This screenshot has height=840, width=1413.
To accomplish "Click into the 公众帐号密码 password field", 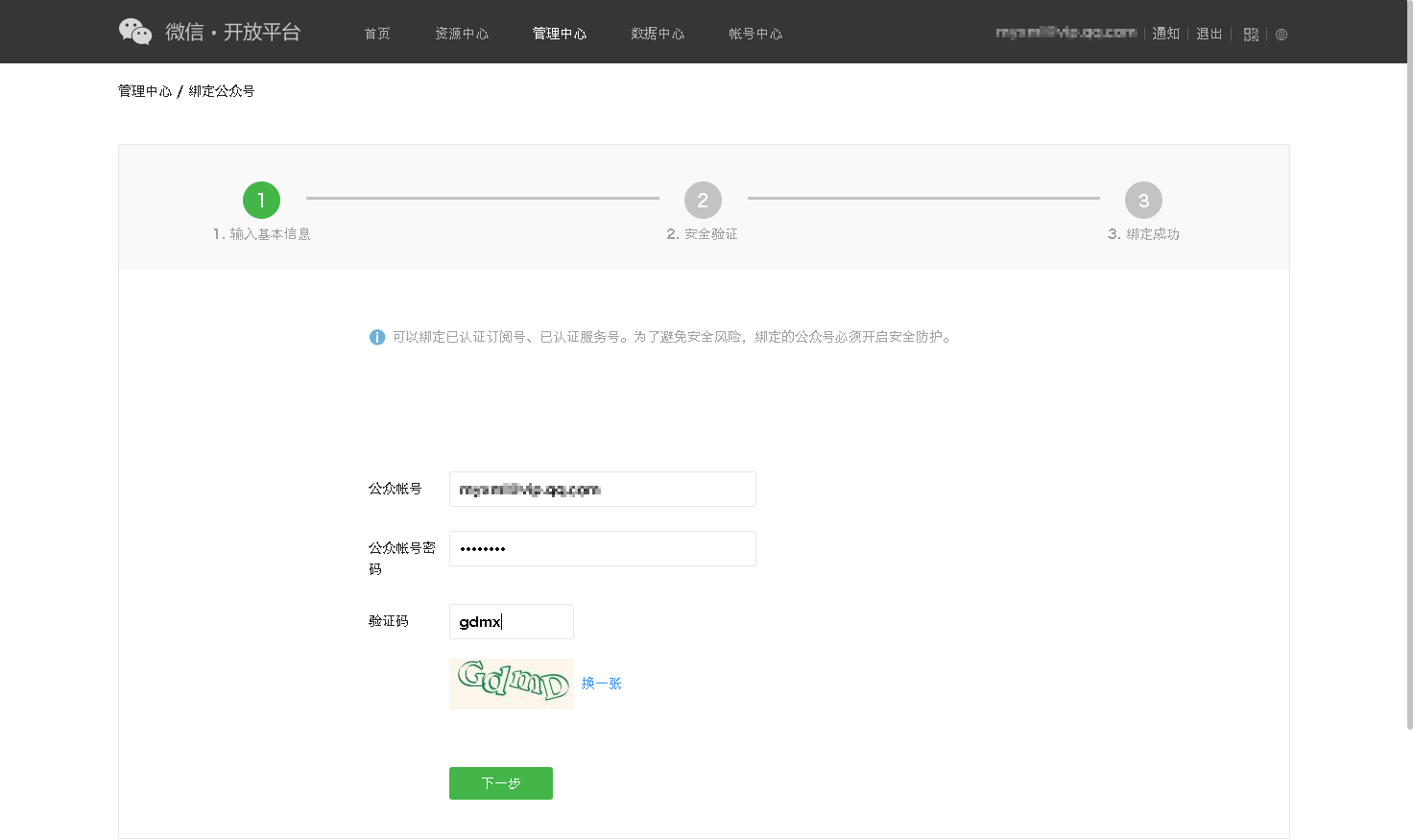I will tap(602, 548).
